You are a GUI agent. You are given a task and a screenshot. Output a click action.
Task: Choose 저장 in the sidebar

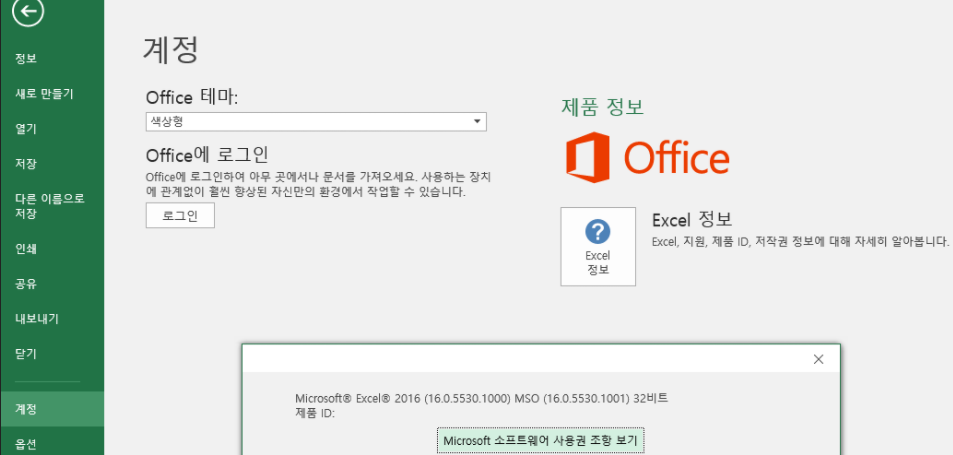tap(26, 164)
